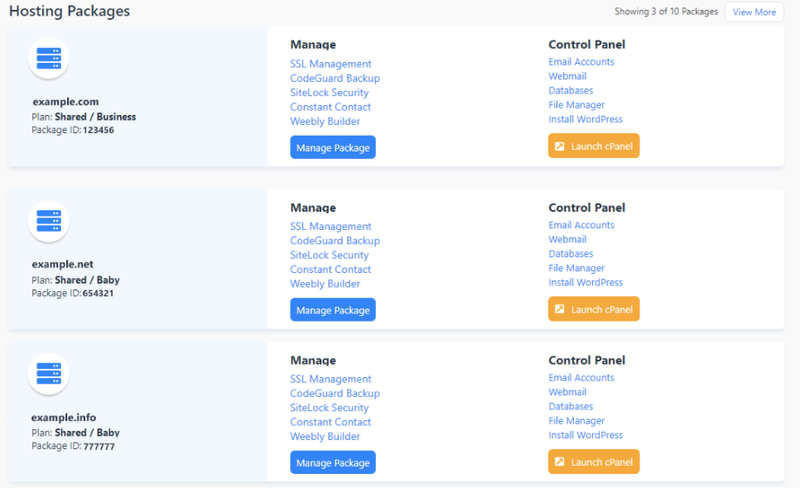Open Constant Contact for example.com

pos(330,107)
